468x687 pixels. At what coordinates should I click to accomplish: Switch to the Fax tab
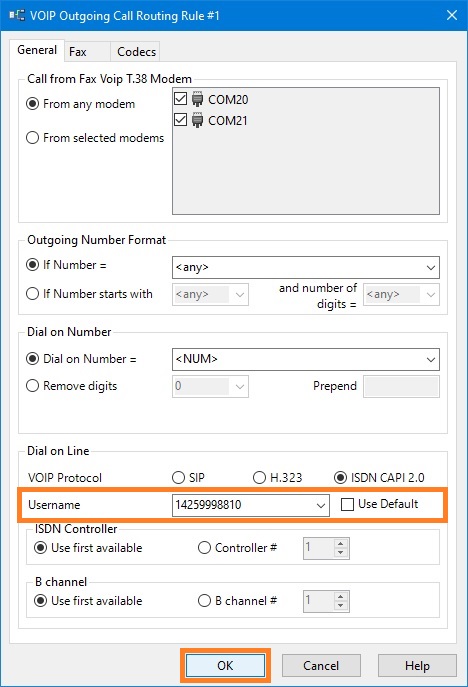tap(78, 52)
